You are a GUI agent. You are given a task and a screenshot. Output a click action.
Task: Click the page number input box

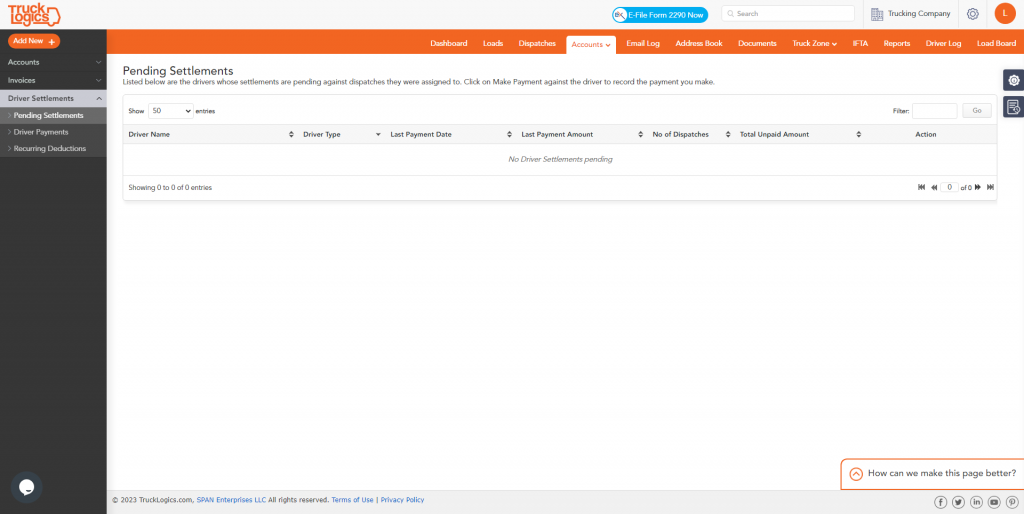tap(950, 187)
